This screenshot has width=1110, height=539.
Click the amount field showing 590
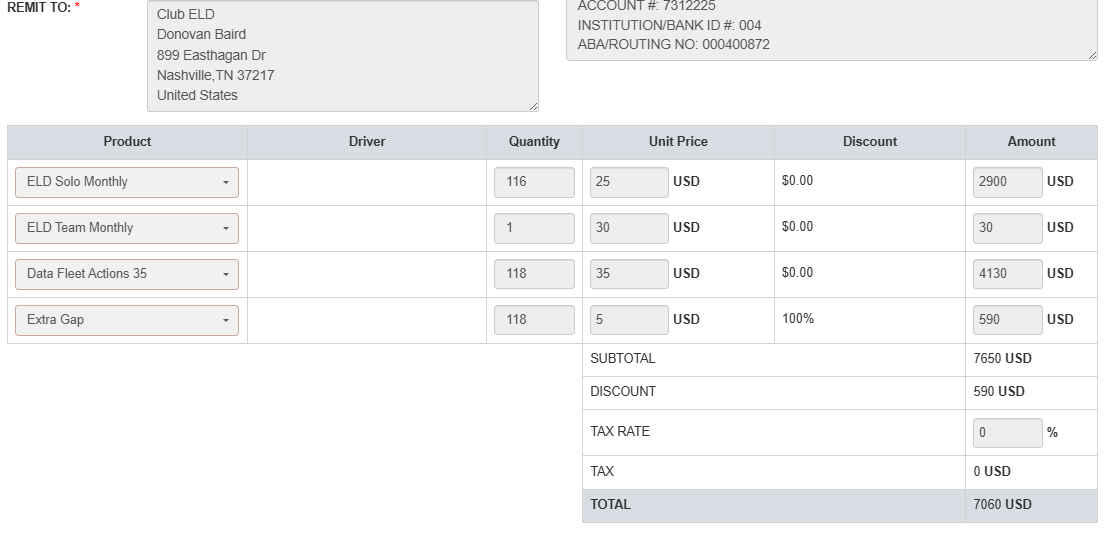[x=1007, y=320]
